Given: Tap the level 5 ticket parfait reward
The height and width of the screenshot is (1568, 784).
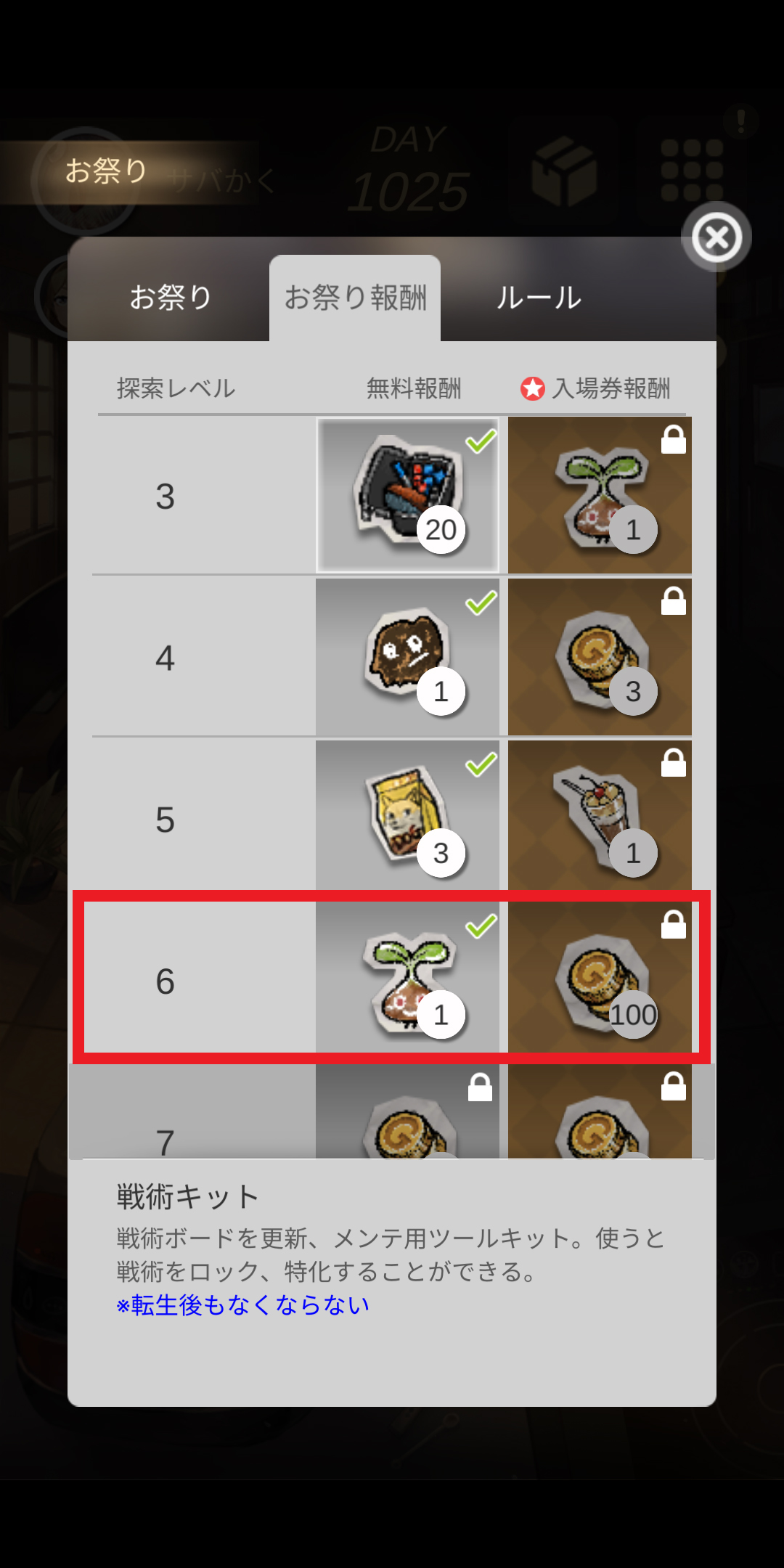Looking at the screenshot, I should (600, 817).
